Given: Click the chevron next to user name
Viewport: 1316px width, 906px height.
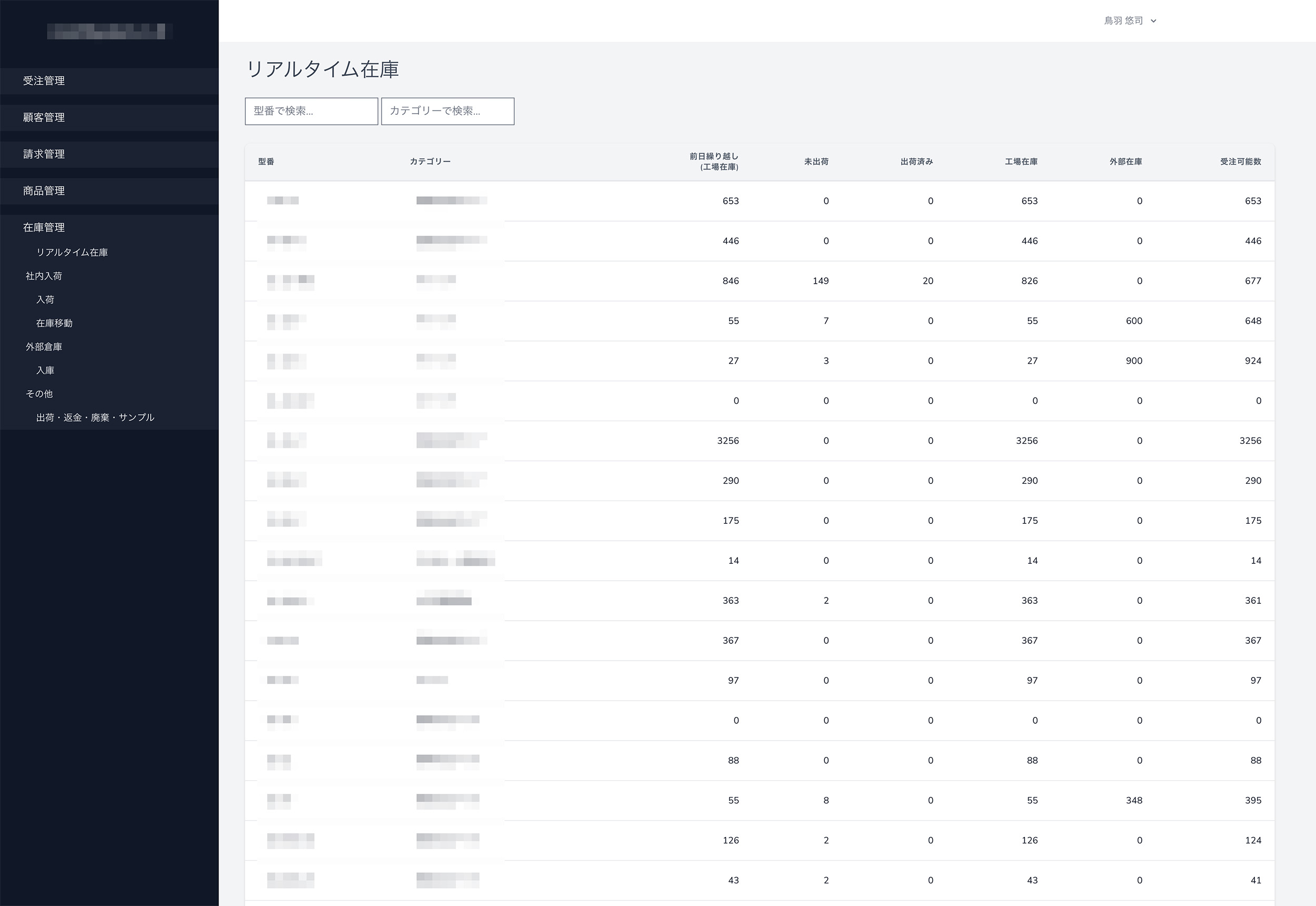Looking at the screenshot, I should point(1153,21).
